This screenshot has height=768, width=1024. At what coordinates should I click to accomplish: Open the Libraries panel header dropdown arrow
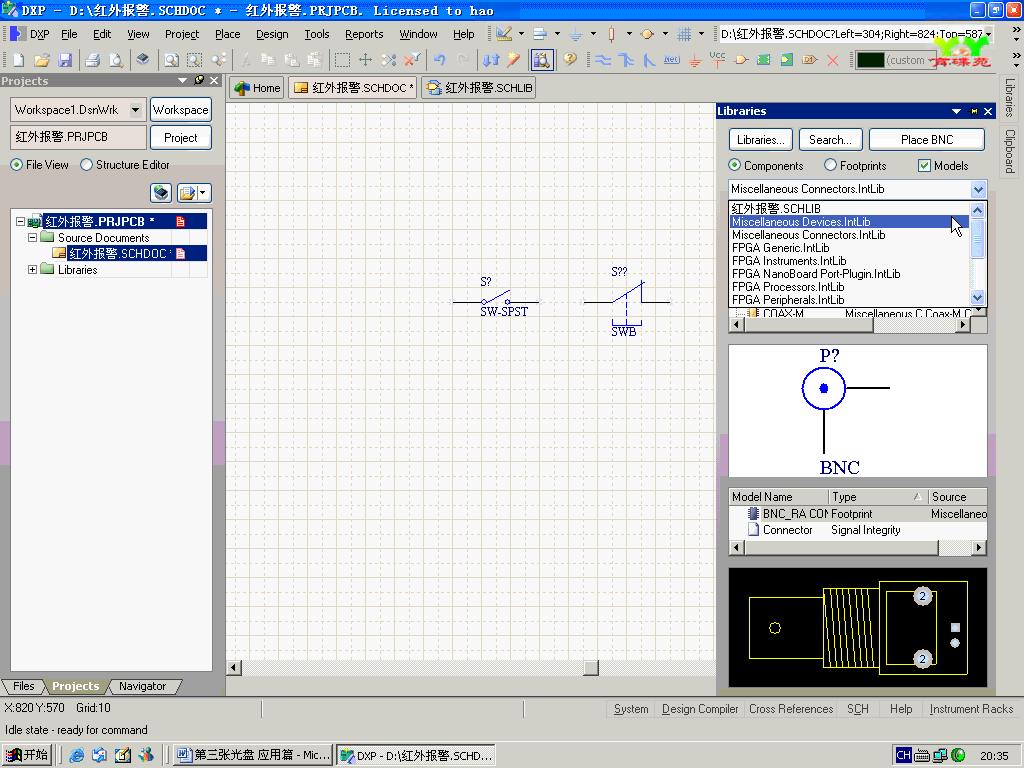point(956,111)
